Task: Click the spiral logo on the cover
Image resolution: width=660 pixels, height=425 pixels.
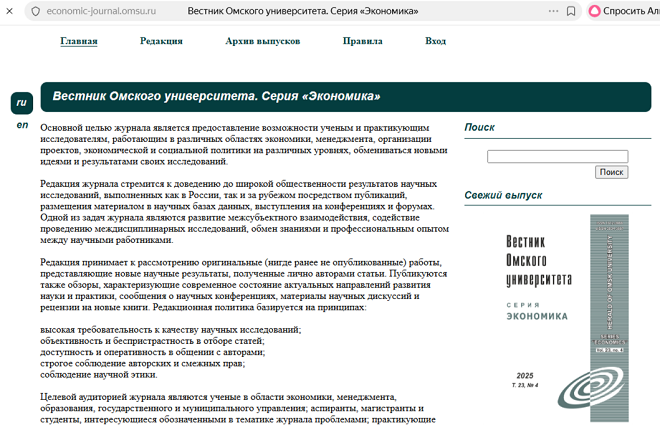Action: tap(591, 387)
